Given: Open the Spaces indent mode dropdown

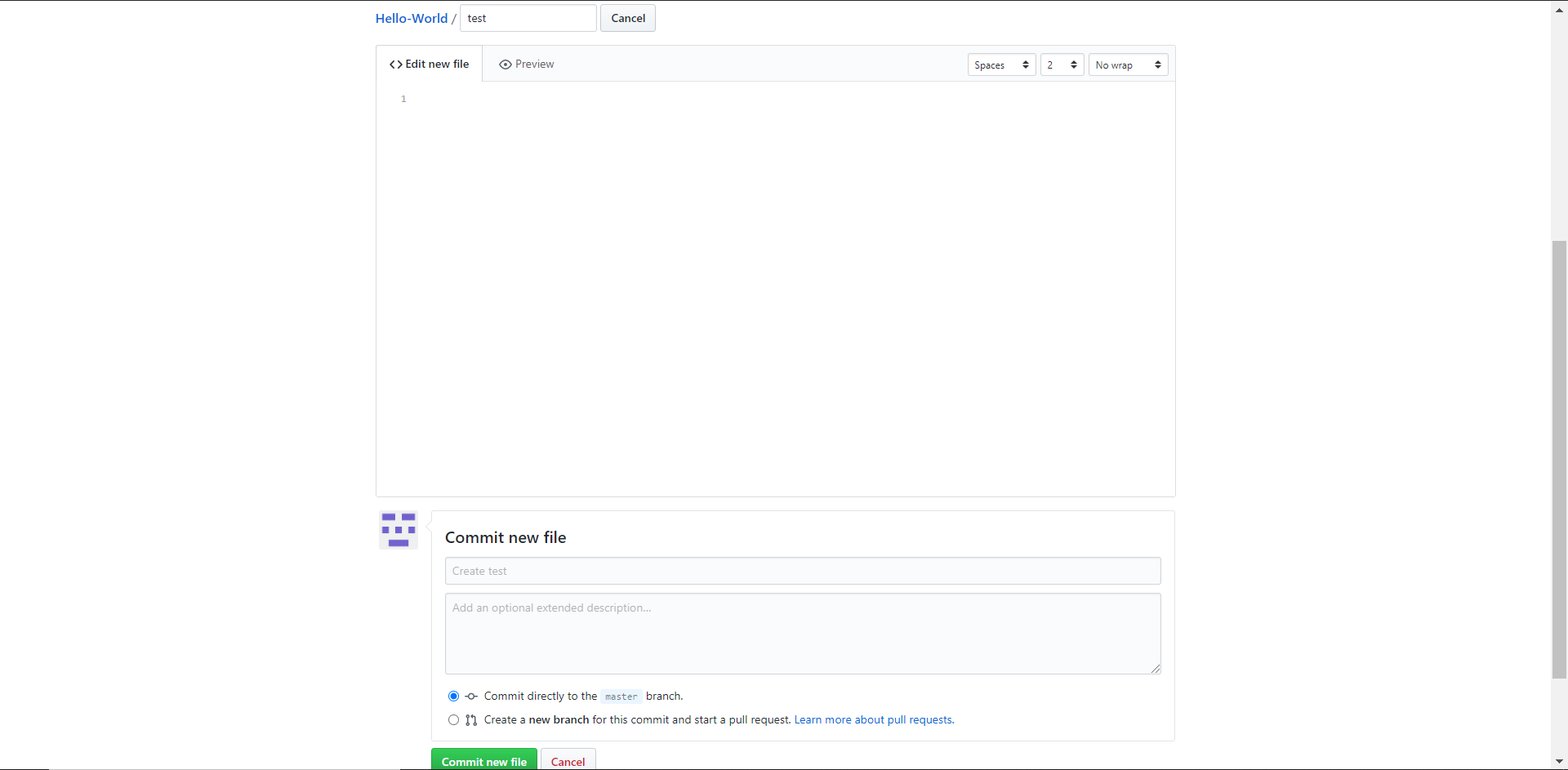Looking at the screenshot, I should tap(1001, 65).
